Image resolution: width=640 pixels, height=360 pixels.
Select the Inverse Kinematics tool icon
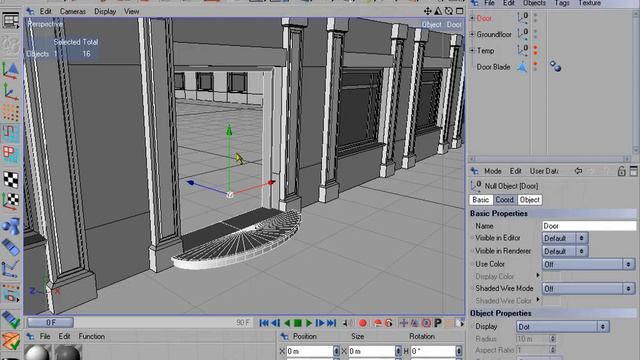click(11, 270)
